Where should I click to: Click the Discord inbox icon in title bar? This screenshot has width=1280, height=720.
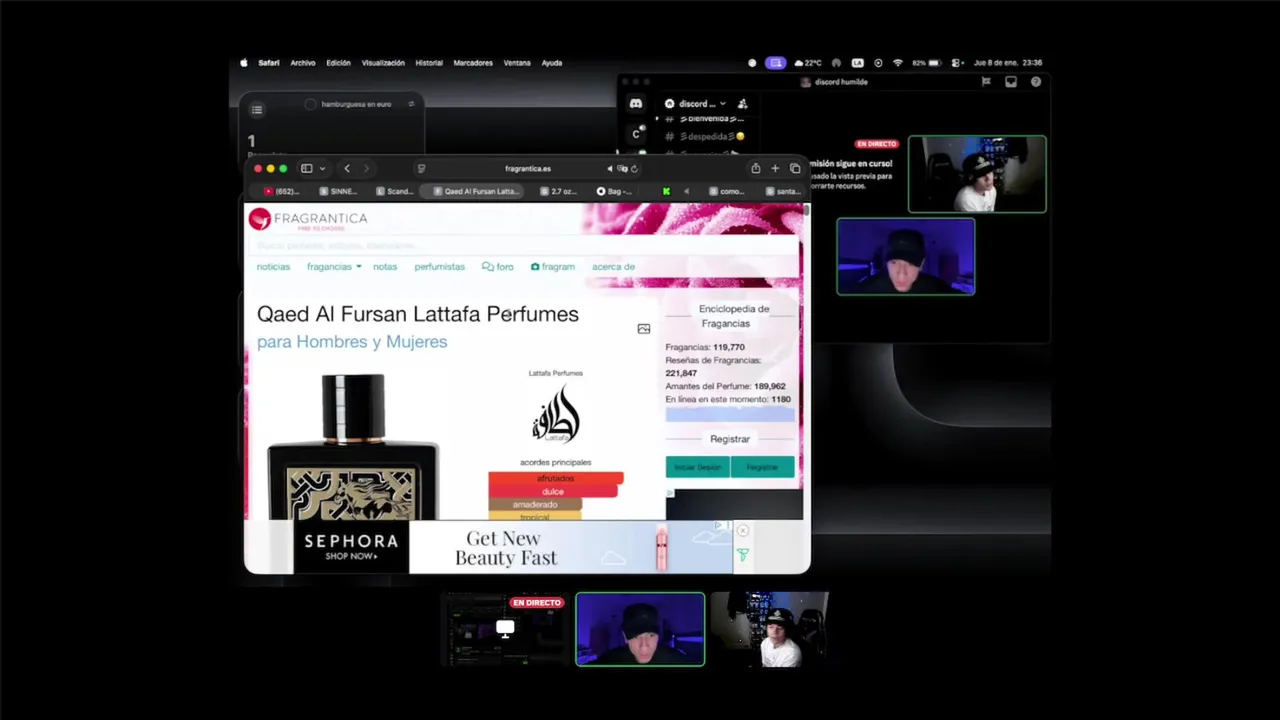(1011, 82)
